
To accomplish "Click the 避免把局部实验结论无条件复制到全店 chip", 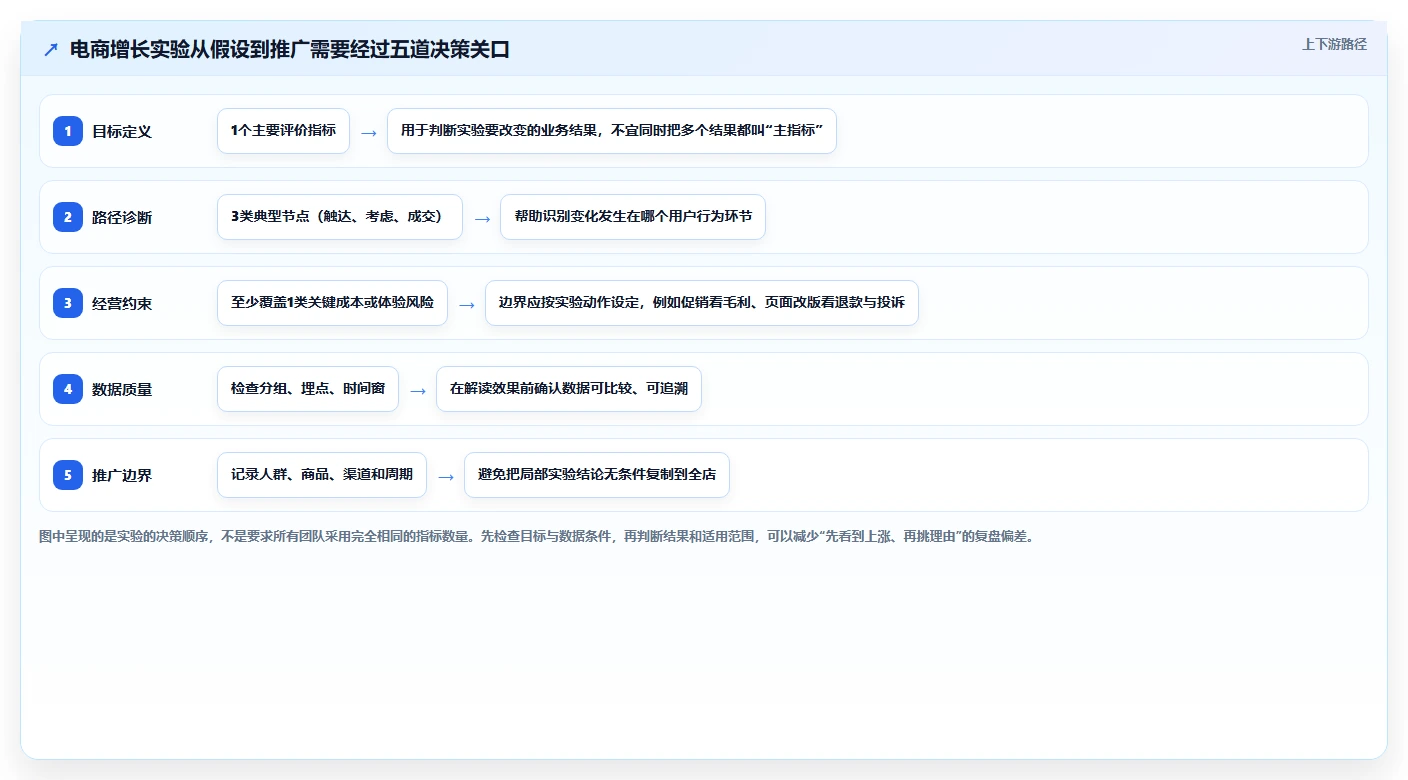I will click(597, 475).
